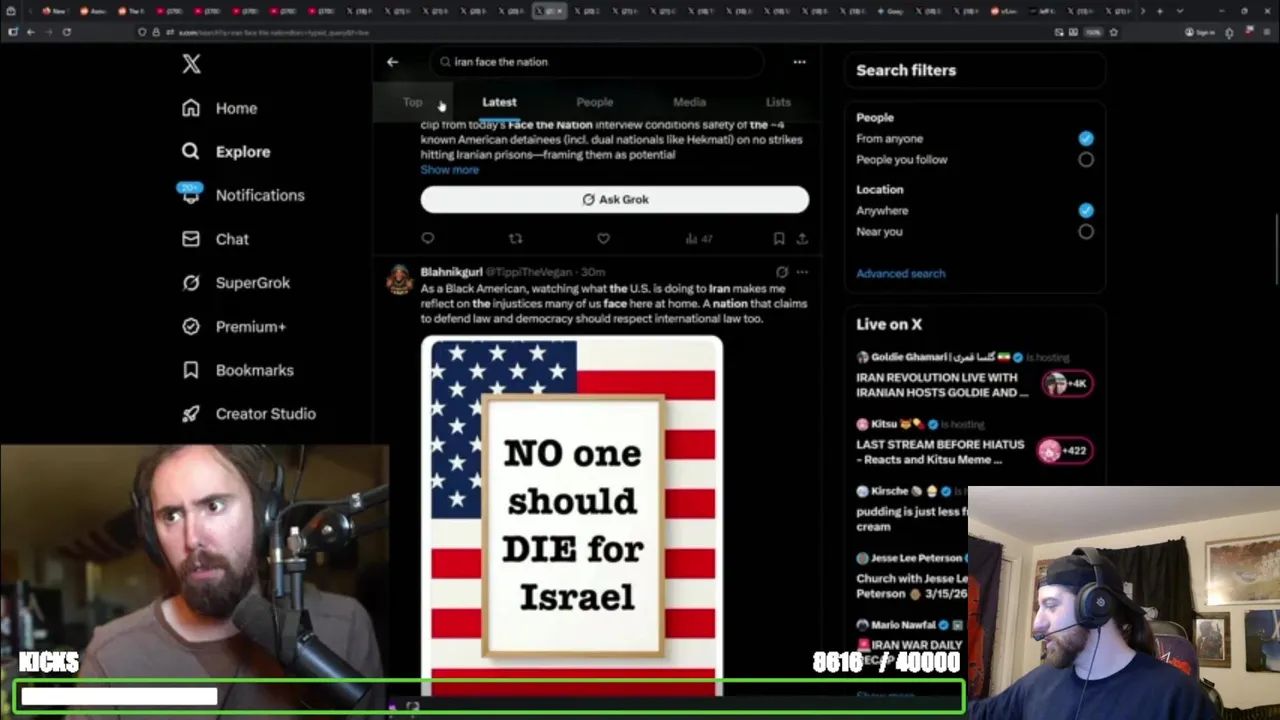Click the bookmark star in address bar
The height and width of the screenshot is (720, 1280).
pyautogui.click(x=1113, y=32)
